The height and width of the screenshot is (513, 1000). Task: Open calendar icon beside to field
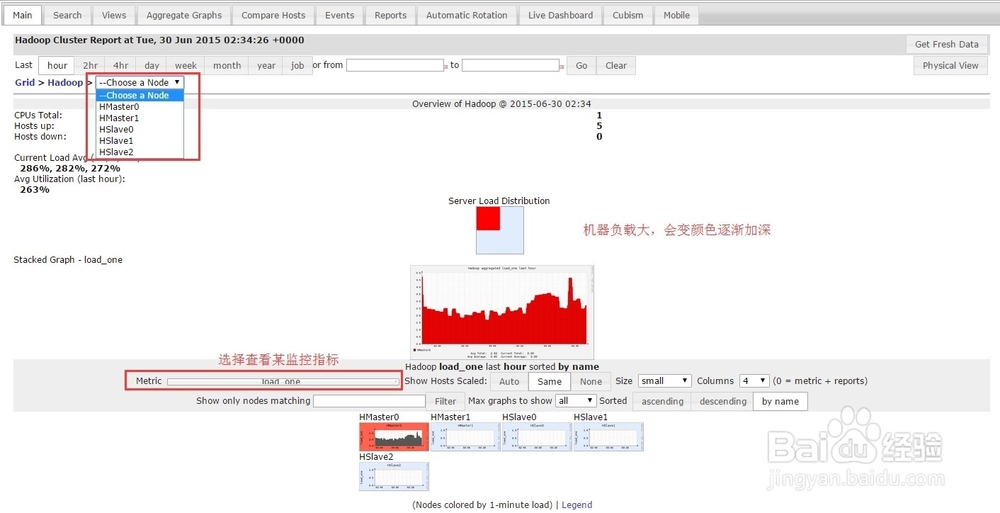click(x=562, y=66)
